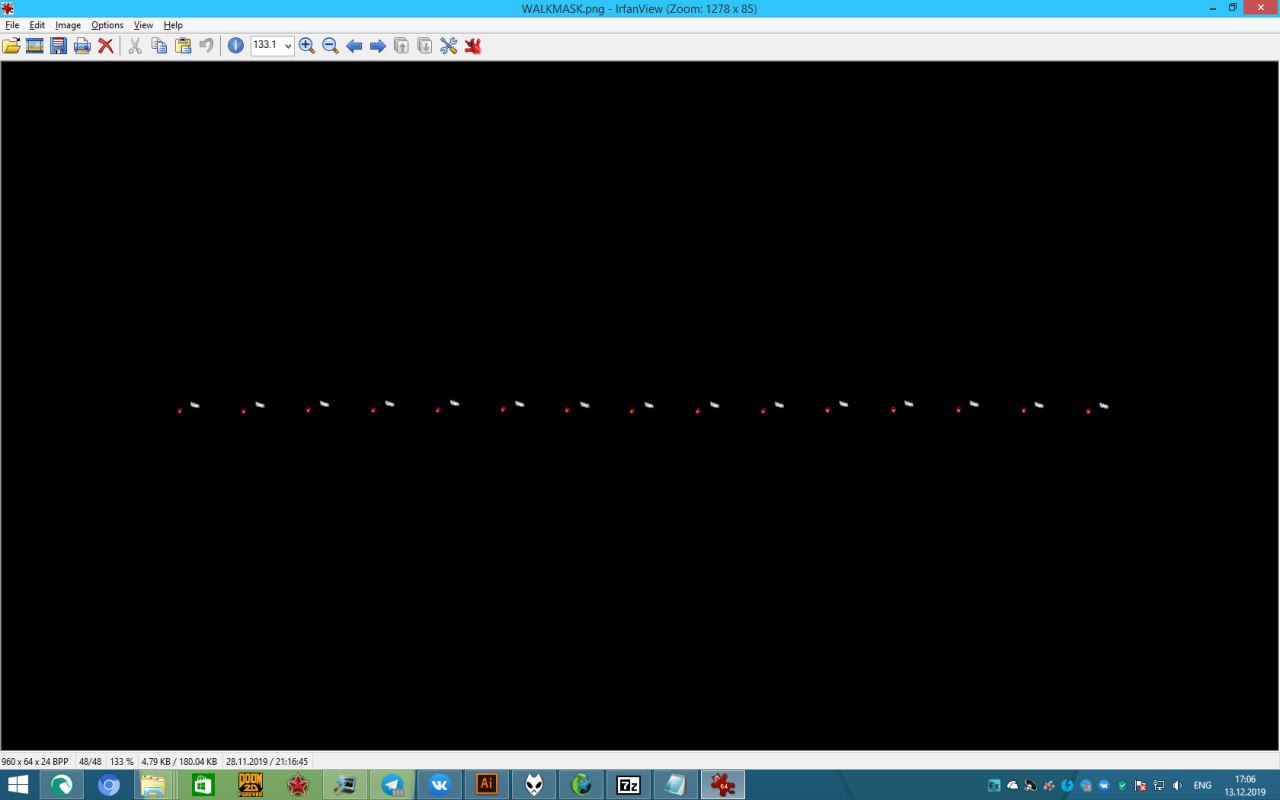
Task: Launch Chrome from the taskbar
Action: [108, 785]
